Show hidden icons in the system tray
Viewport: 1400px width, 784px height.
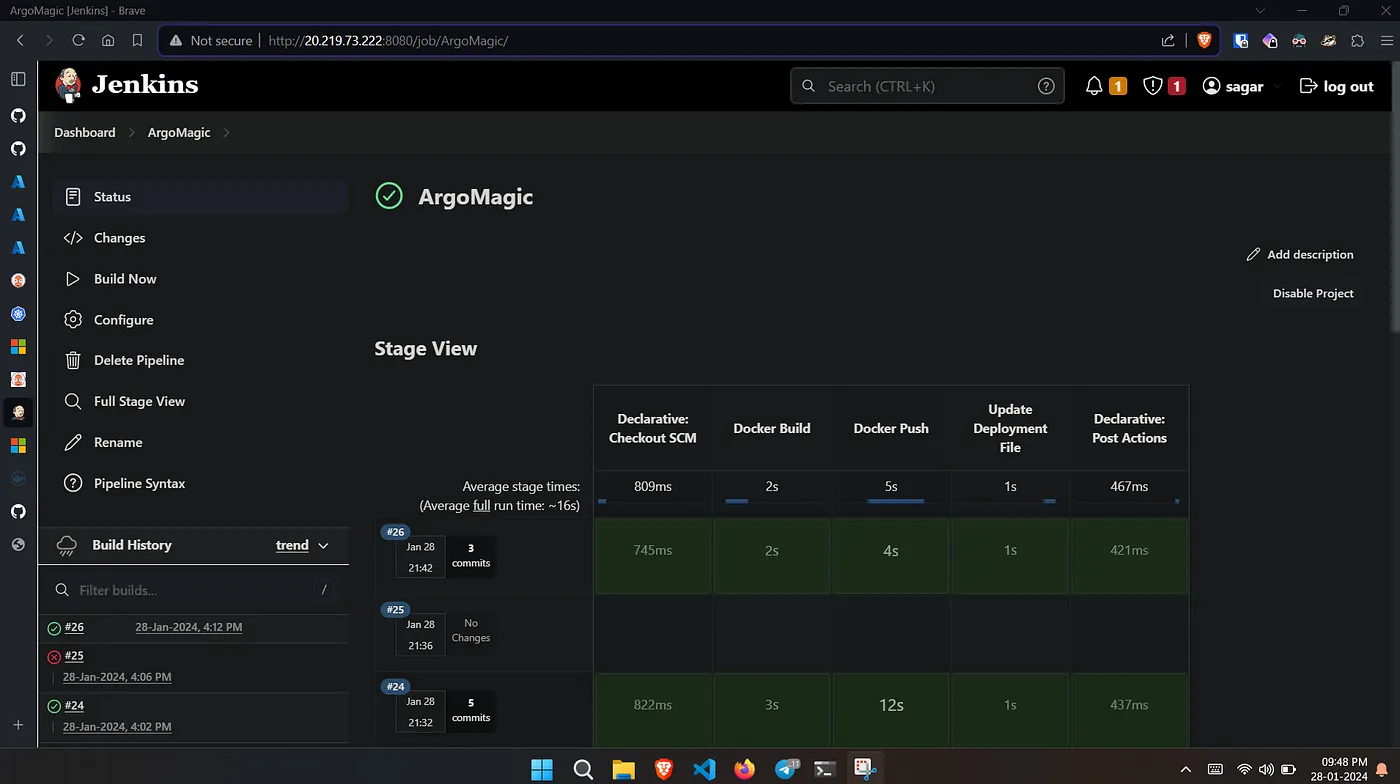(1186, 769)
